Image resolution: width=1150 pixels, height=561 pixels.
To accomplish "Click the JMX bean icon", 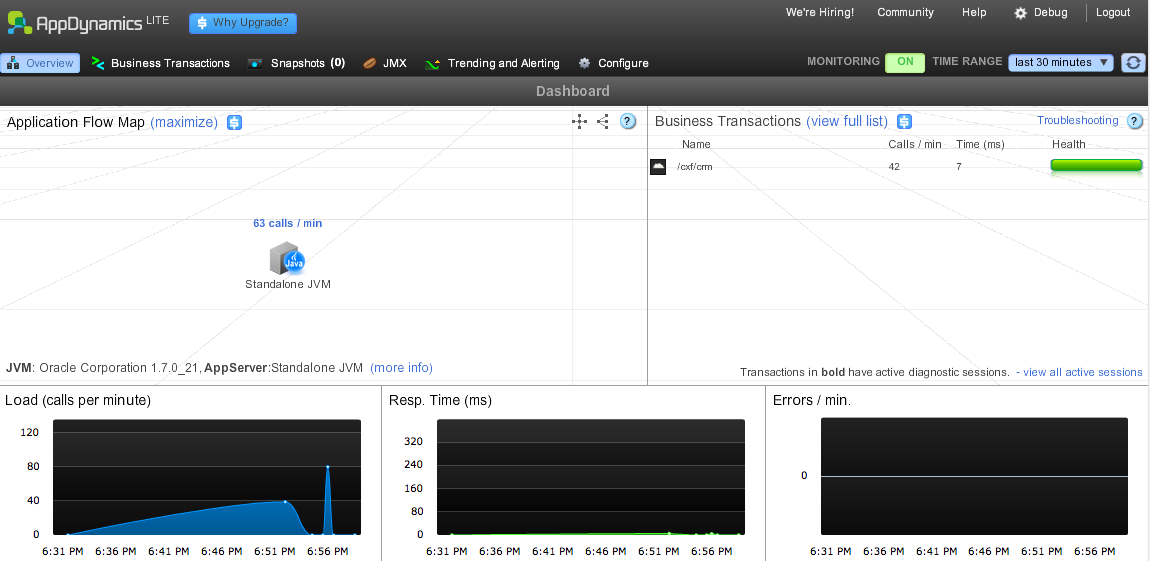I will point(370,63).
